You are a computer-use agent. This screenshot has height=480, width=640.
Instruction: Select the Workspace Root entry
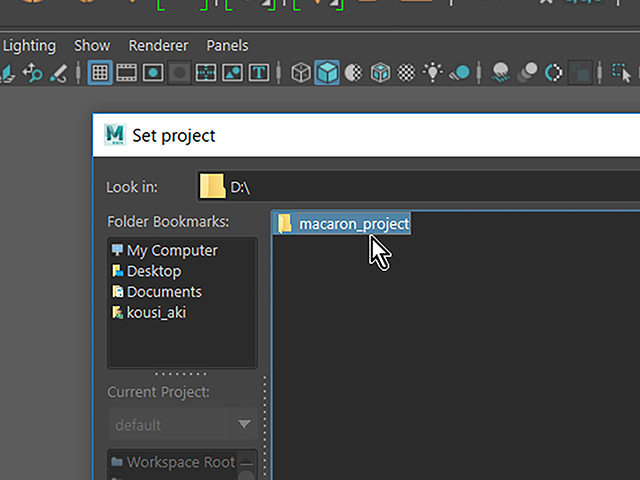pos(173,462)
